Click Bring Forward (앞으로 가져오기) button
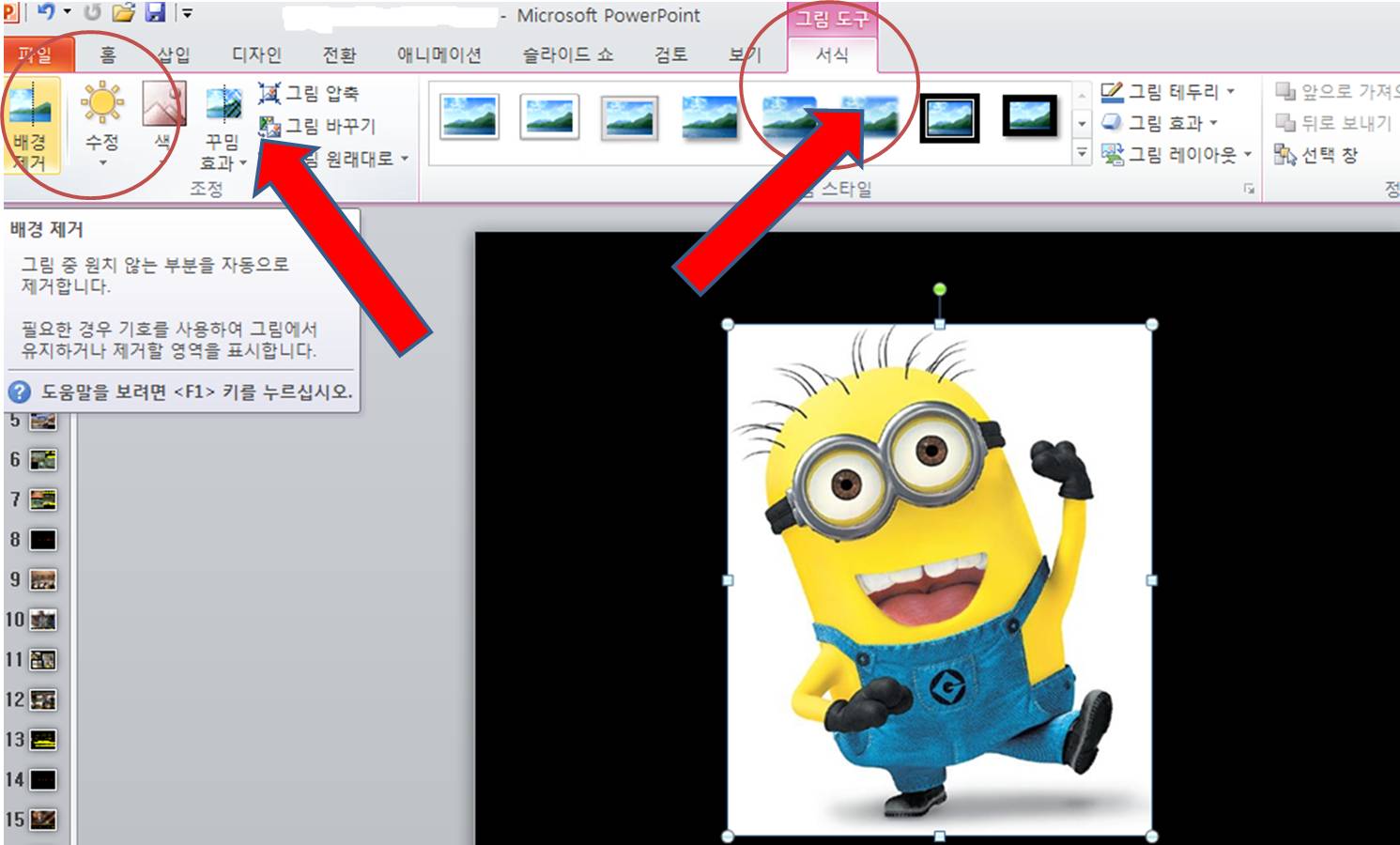The width and height of the screenshot is (1400, 845). point(1336,91)
